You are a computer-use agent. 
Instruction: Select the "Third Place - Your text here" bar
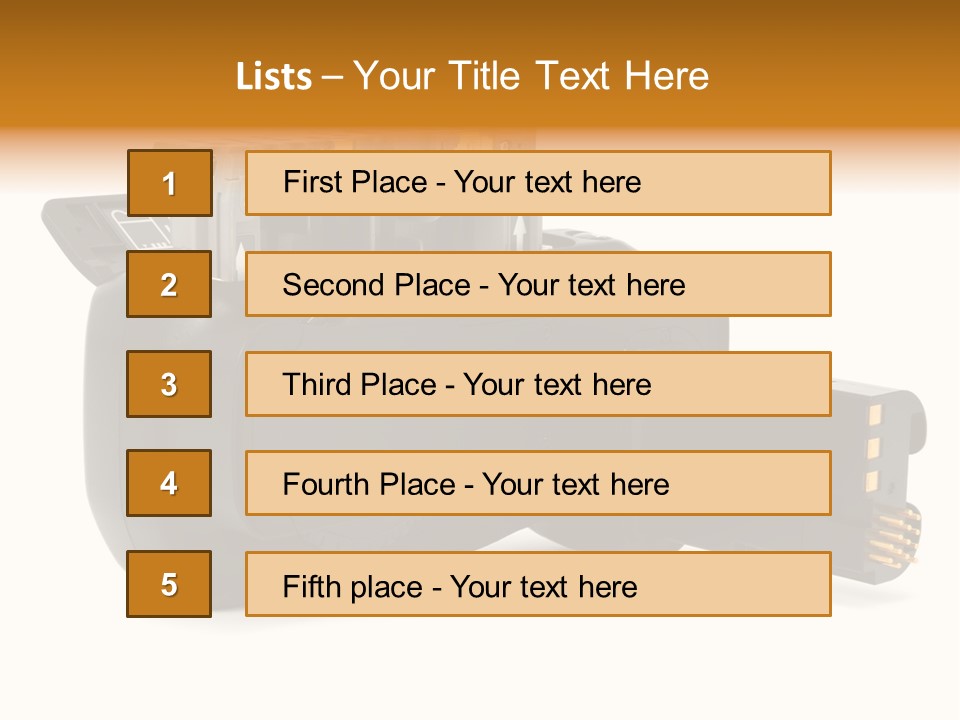click(538, 384)
